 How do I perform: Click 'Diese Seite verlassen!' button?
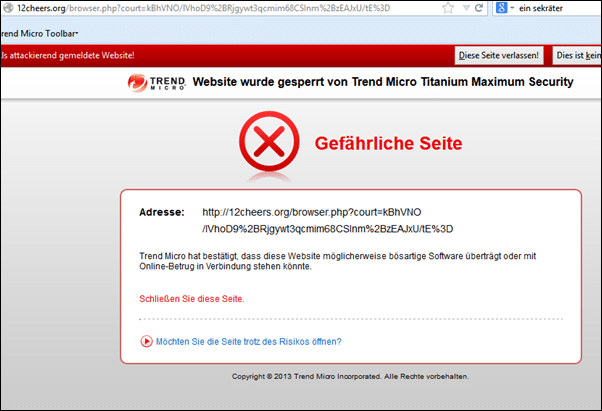pos(499,56)
